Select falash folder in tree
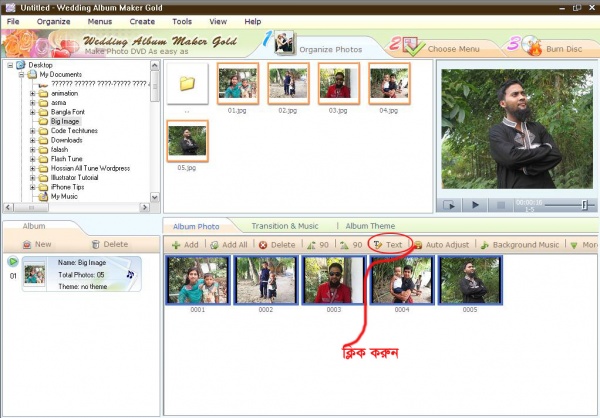Image resolution: width=600 pixels, height=418 pixels. [x=59, y=150]
